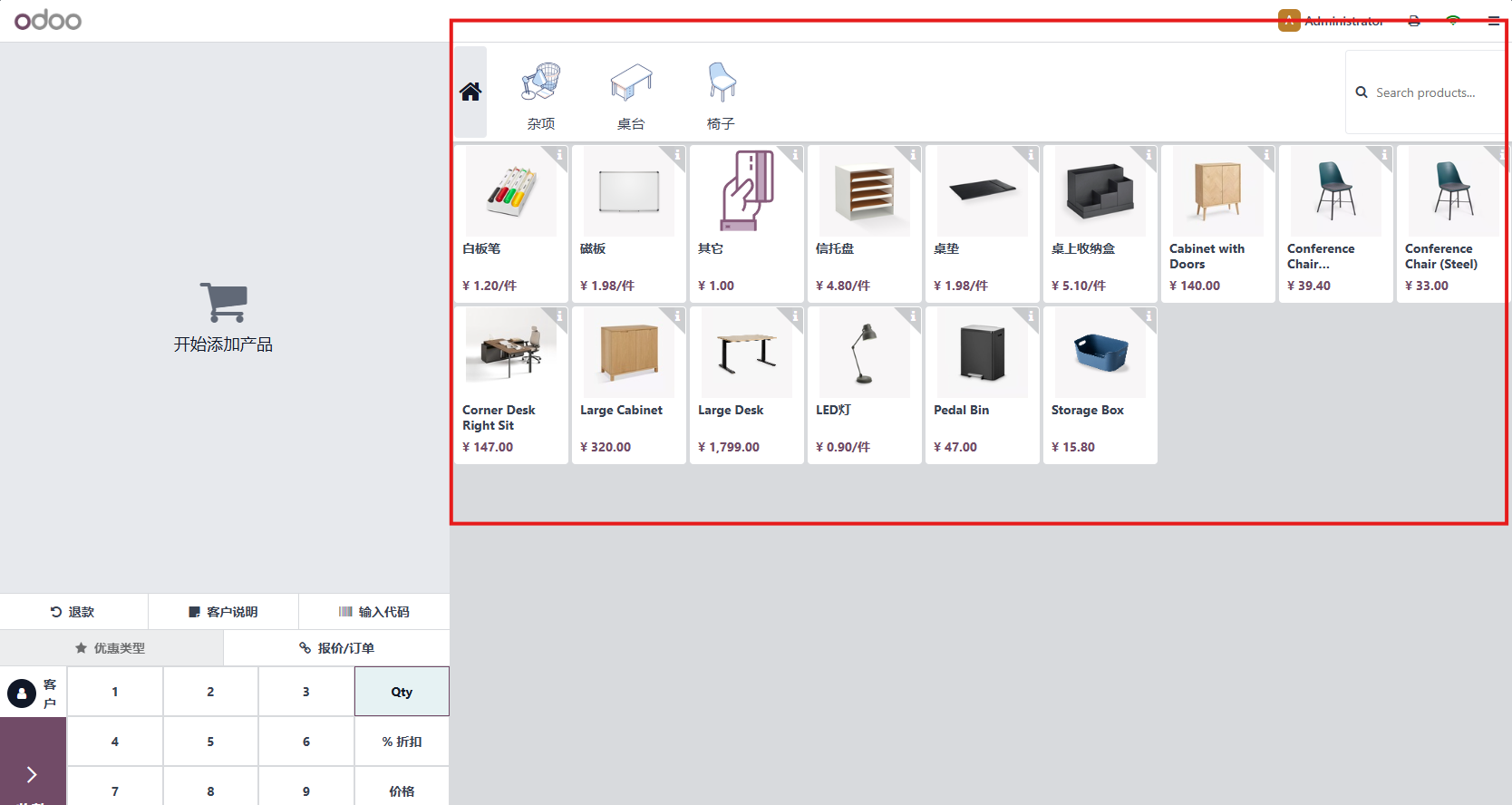Tap numpad key 5

click(x=210, y=742)
